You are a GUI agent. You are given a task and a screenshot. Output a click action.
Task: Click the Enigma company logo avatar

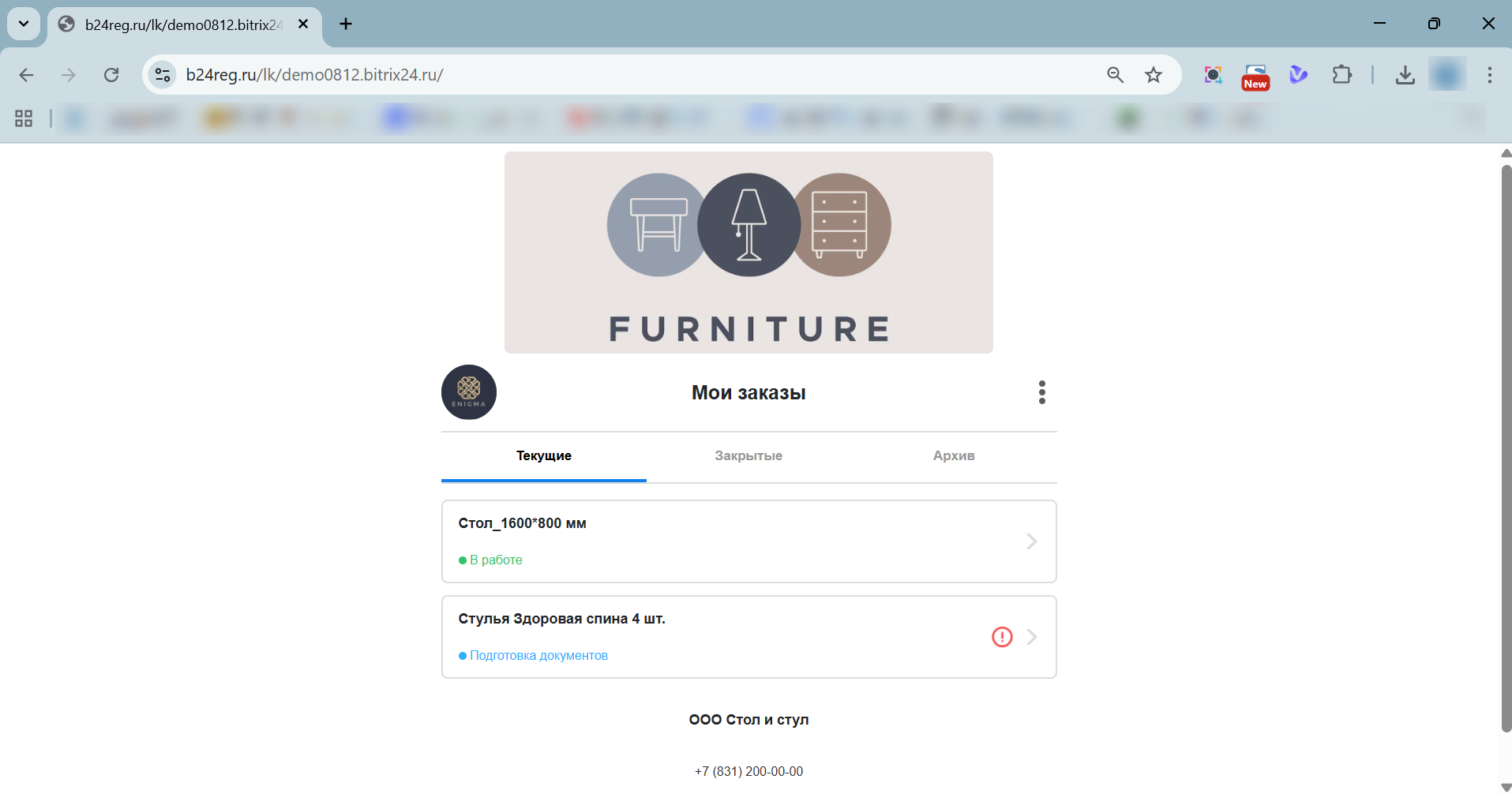pos(468,392)
